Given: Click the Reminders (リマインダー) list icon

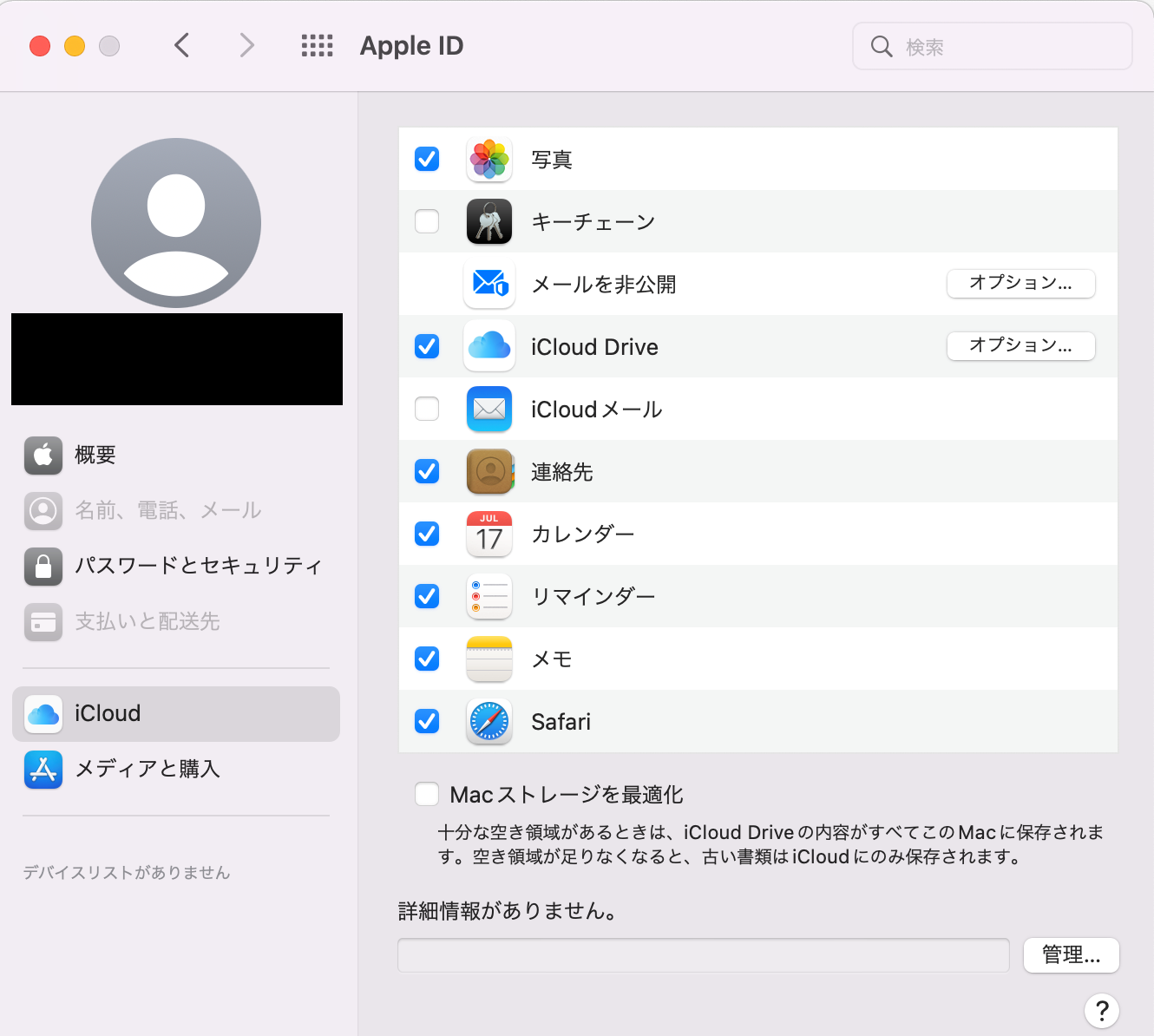Looking at the screenshot, I should click(x=489, y=596).
